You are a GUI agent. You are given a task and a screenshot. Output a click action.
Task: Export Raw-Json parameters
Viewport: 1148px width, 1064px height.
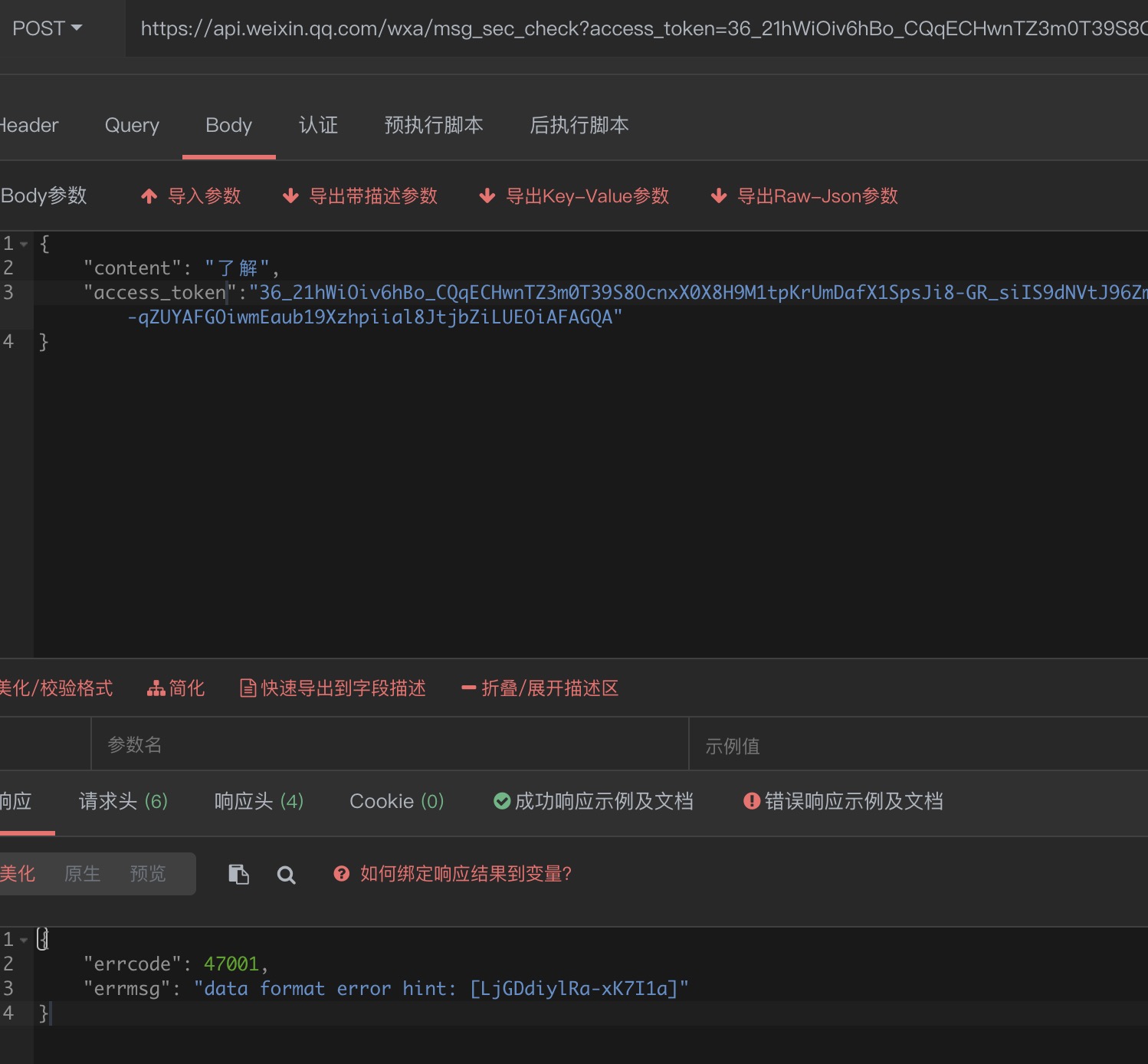coord(803,196)
